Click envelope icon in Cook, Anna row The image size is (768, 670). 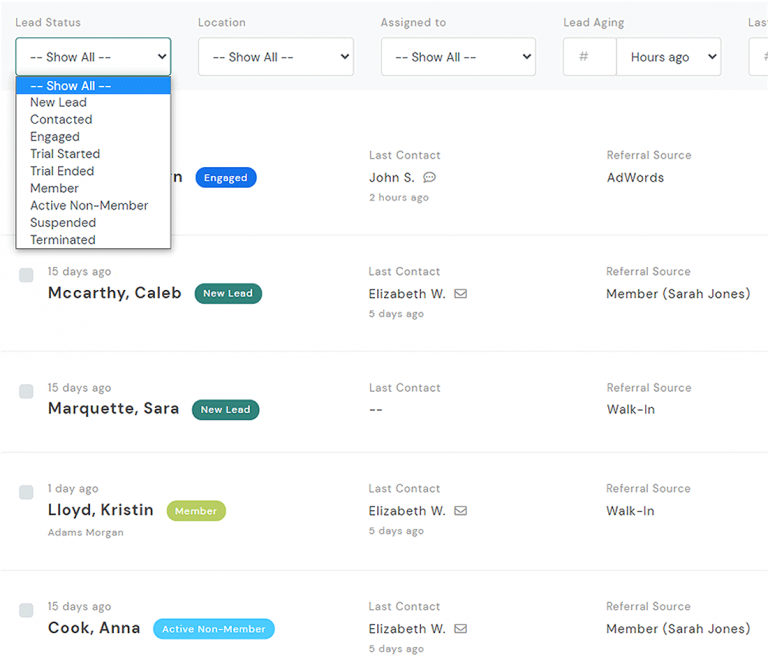pos(461,629)
